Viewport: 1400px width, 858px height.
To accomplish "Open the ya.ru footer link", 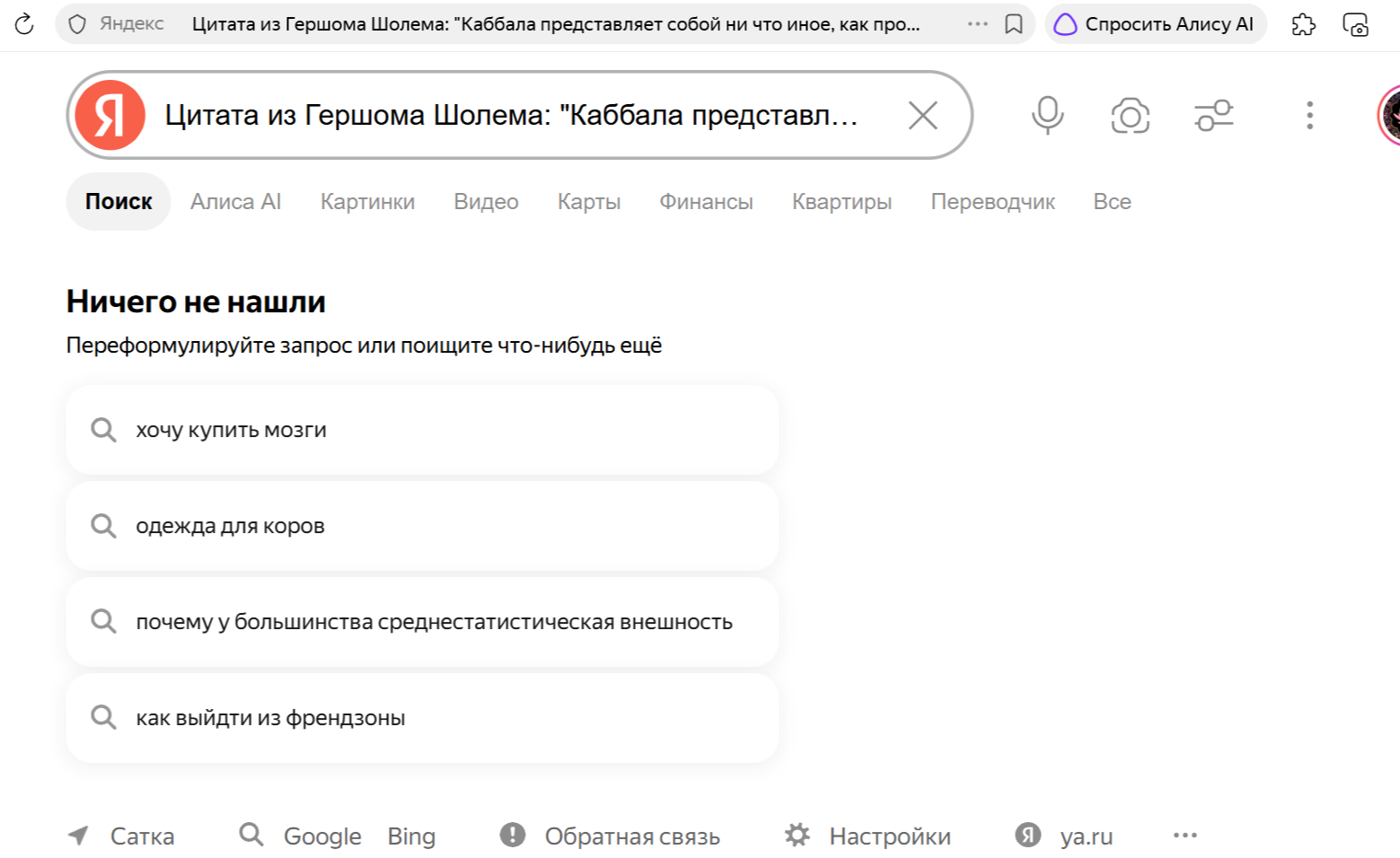I will pos(1087,836).
